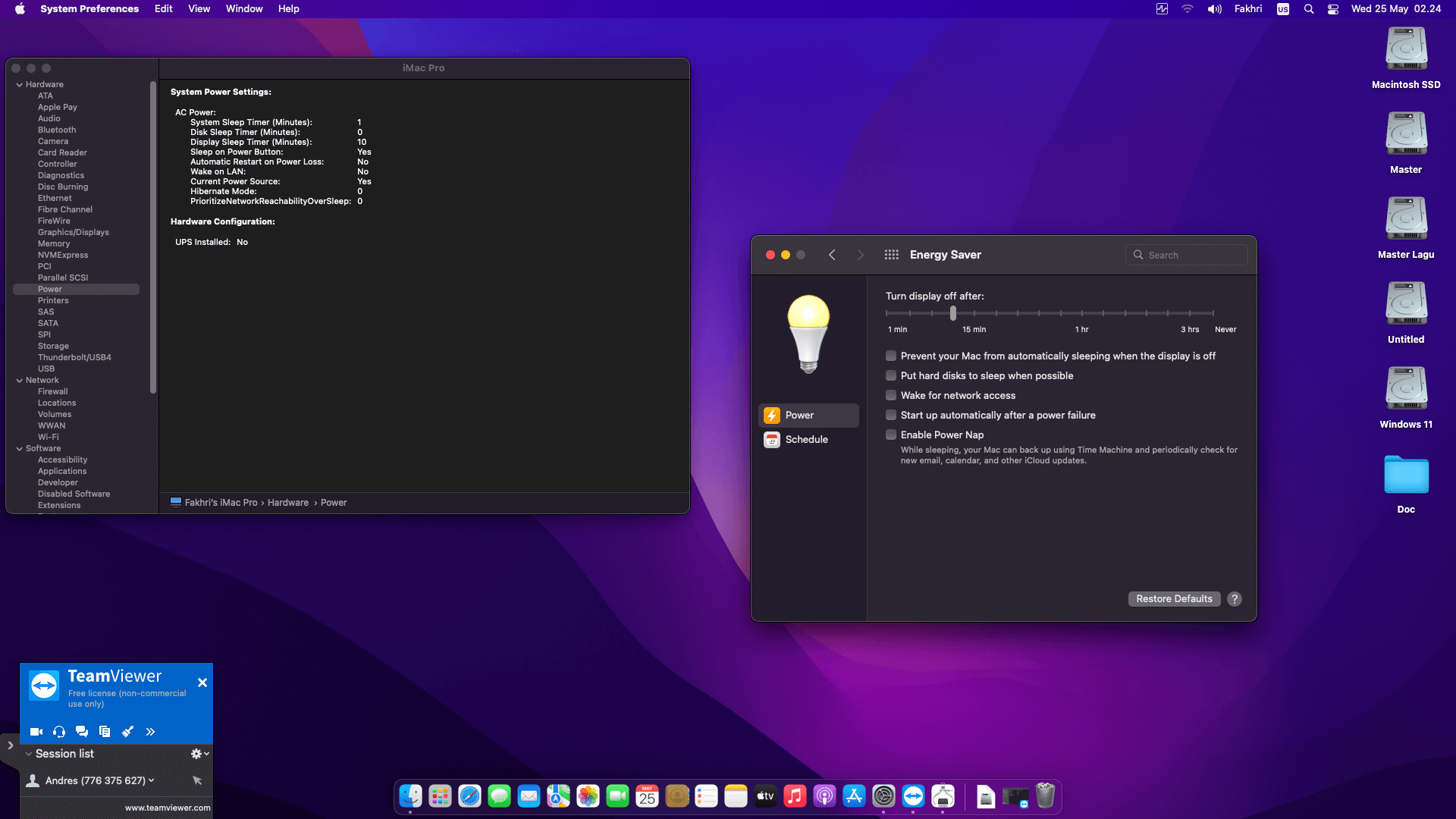The image size is (1456, 819).
Task: Open the Andres session dropdown arrow
Action: 152,780
